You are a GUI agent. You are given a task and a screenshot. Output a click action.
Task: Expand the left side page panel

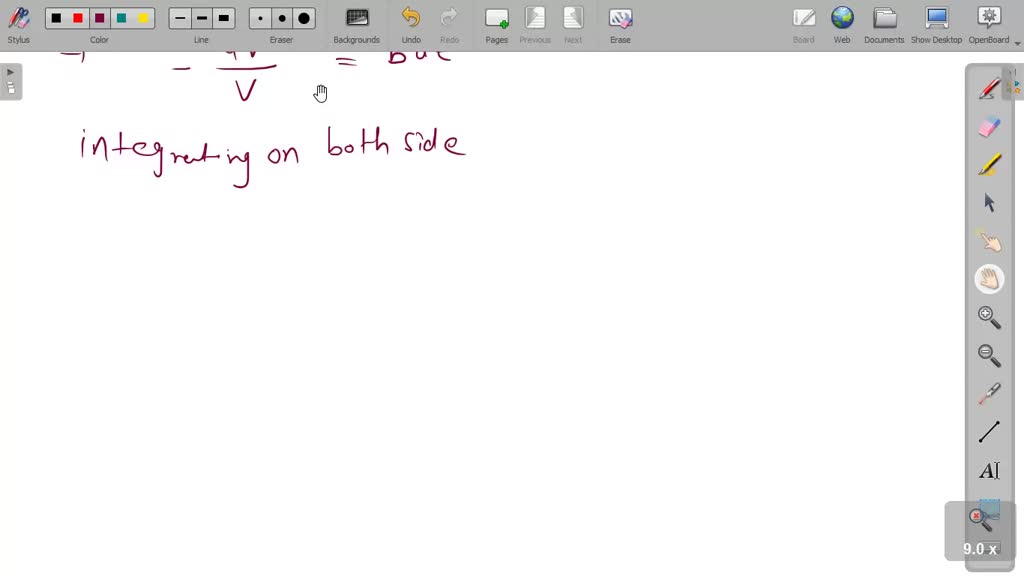pyautogui.click(x=11, y=81)
